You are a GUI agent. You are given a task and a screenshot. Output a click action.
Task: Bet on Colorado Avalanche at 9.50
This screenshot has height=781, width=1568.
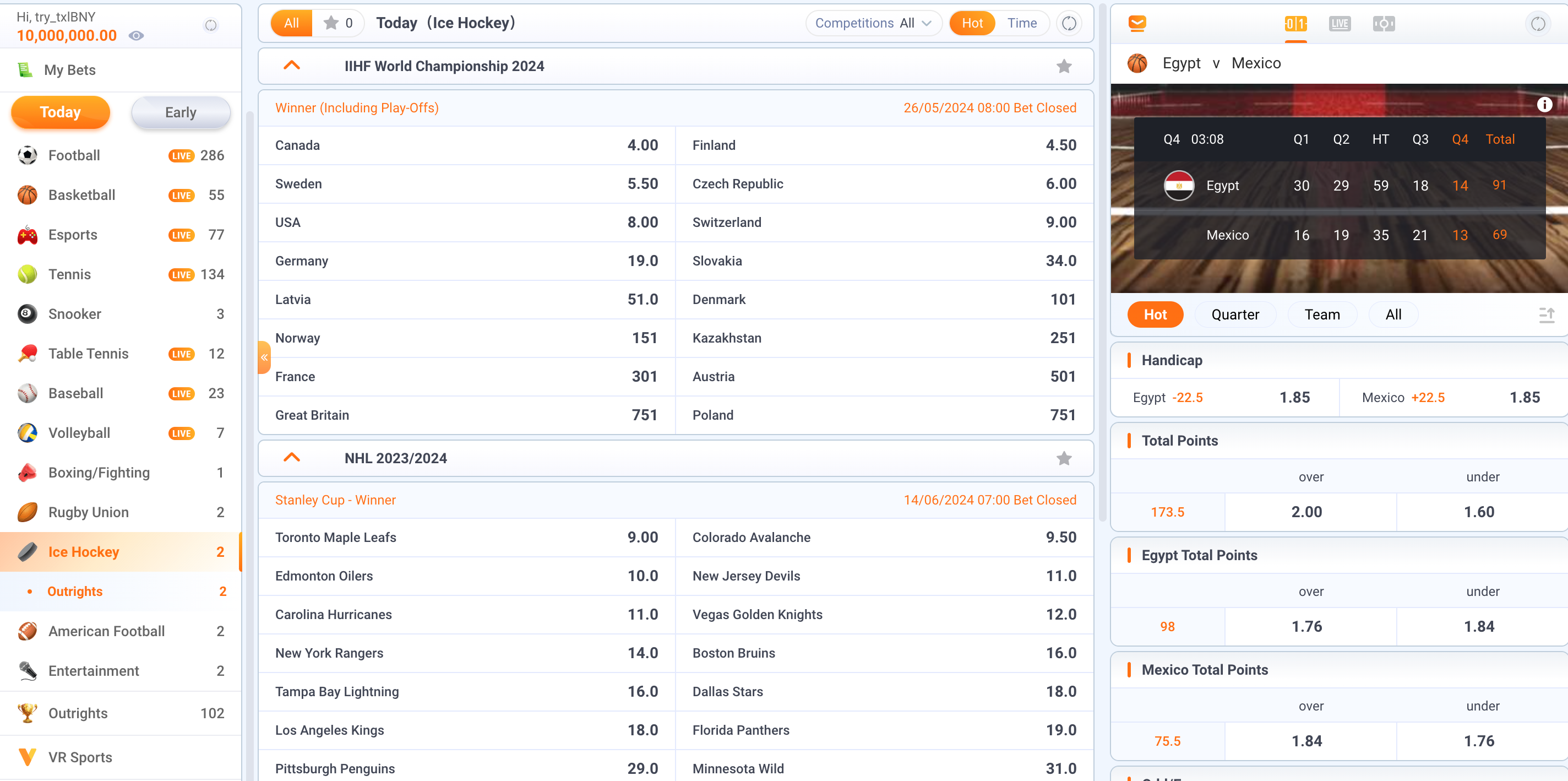884,537
